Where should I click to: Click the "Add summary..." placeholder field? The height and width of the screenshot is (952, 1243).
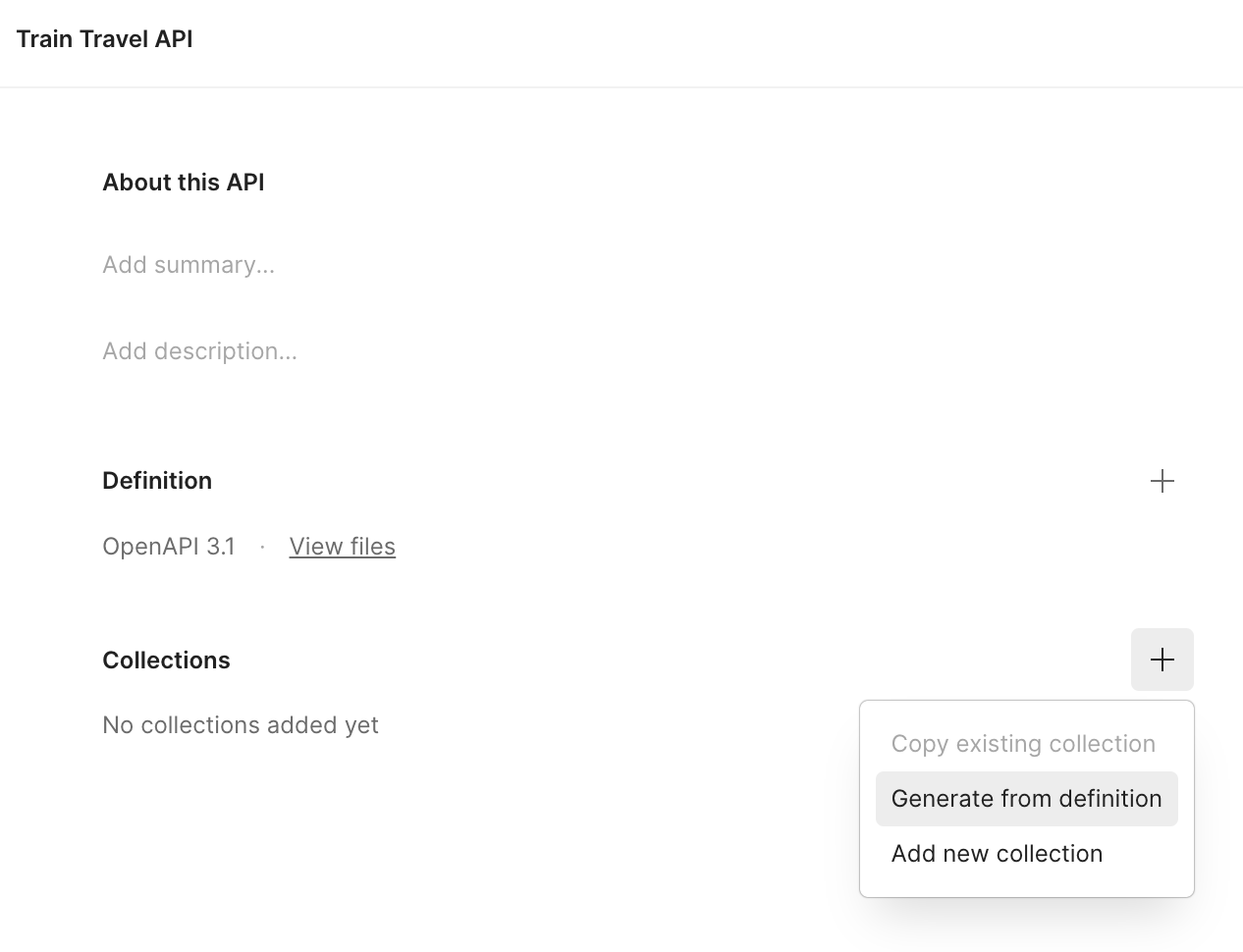(189, 264)
